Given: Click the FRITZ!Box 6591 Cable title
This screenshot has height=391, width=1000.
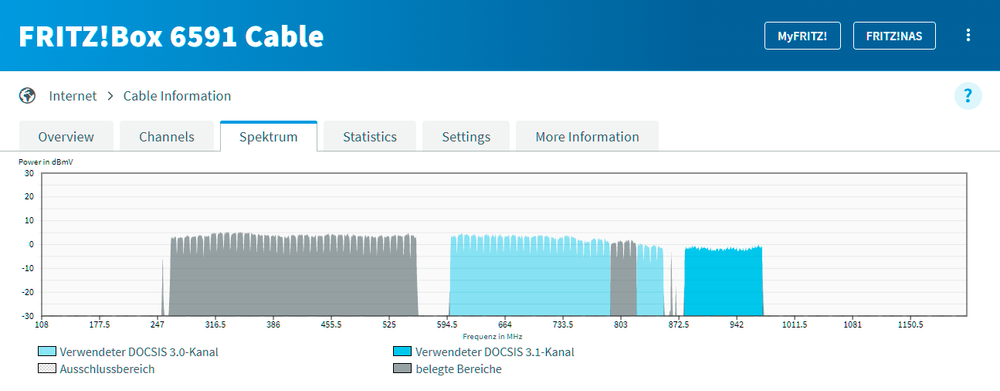Looking at the screenshot, I should pos(171,36).
